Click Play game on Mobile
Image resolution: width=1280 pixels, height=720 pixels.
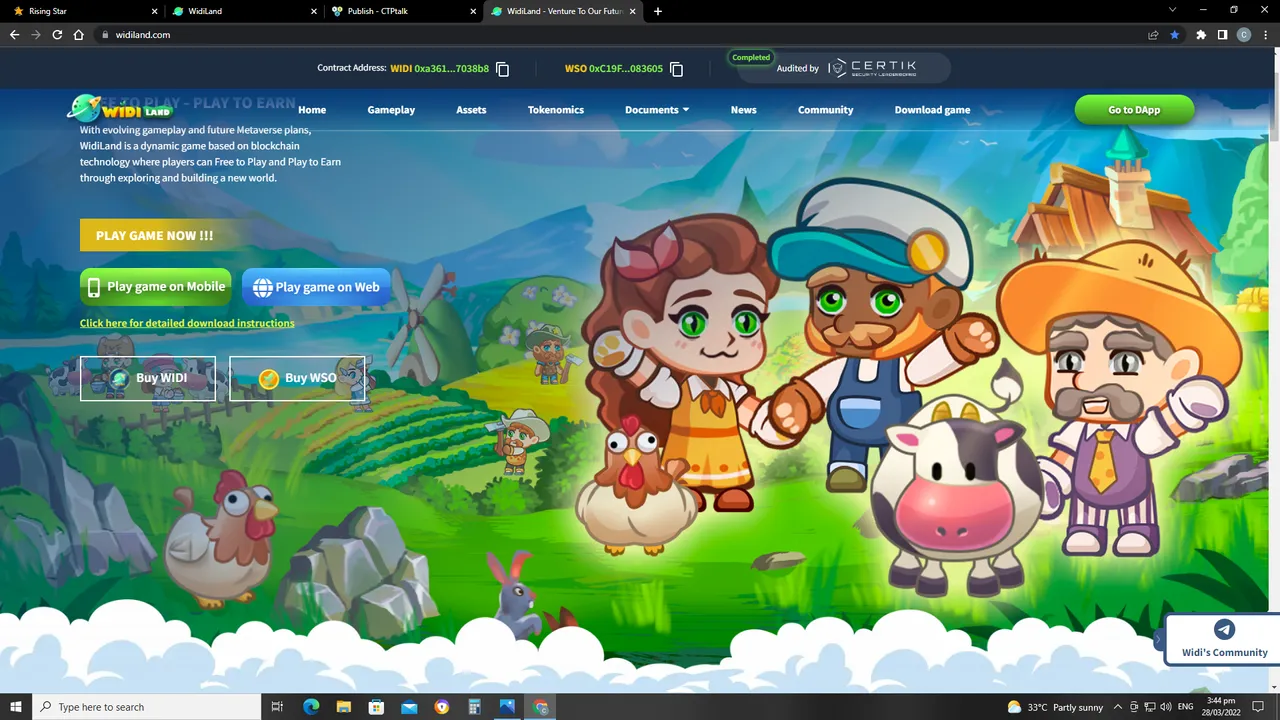tap(155, 287)
